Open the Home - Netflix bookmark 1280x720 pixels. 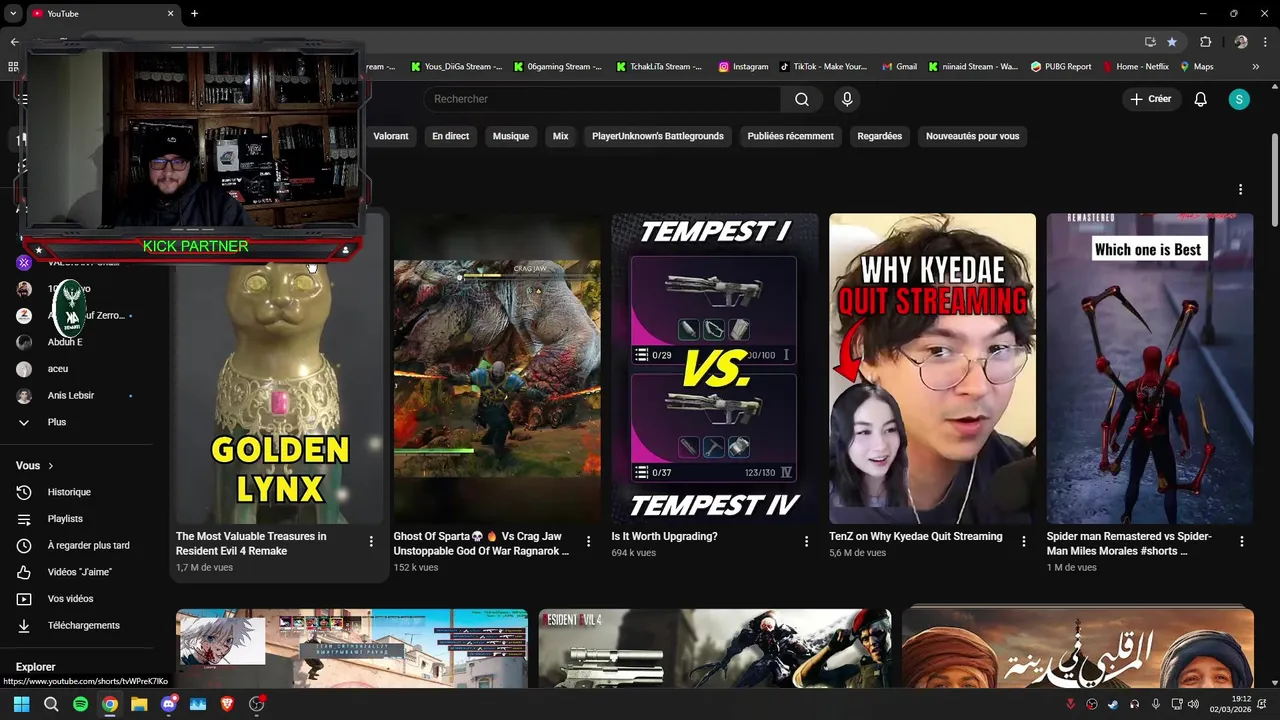[1135, 67]
